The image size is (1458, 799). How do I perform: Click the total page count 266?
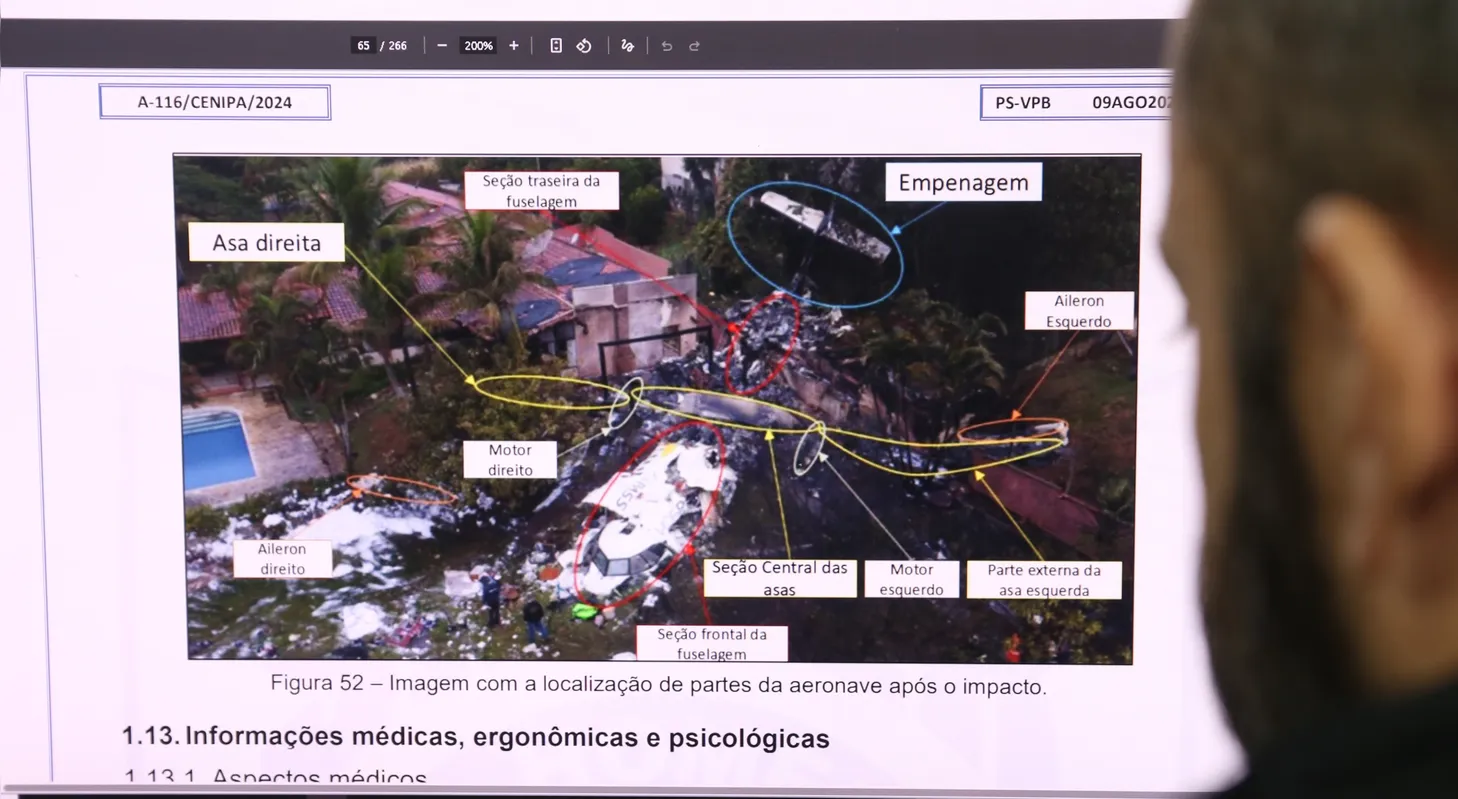pos(398,46)
